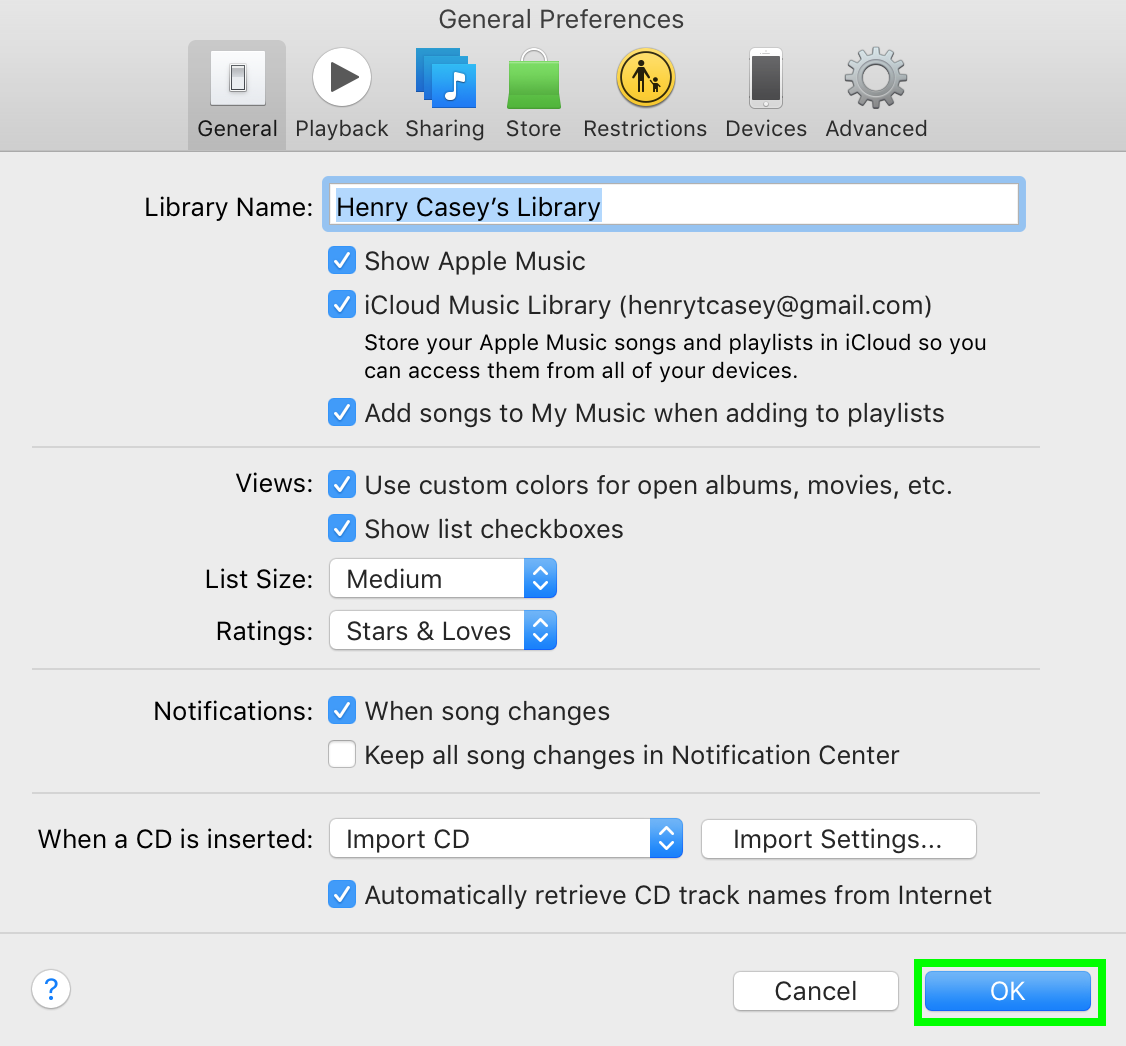Switch to the Playback tab label
Viewport: 1126px width, 1046px height.
point(342,129)
